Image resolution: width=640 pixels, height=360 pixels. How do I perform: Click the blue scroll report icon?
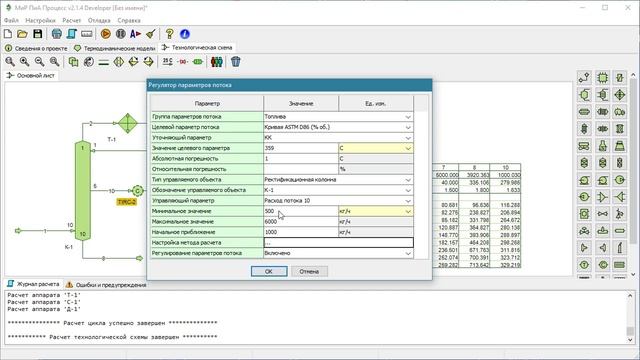(71, 34)
